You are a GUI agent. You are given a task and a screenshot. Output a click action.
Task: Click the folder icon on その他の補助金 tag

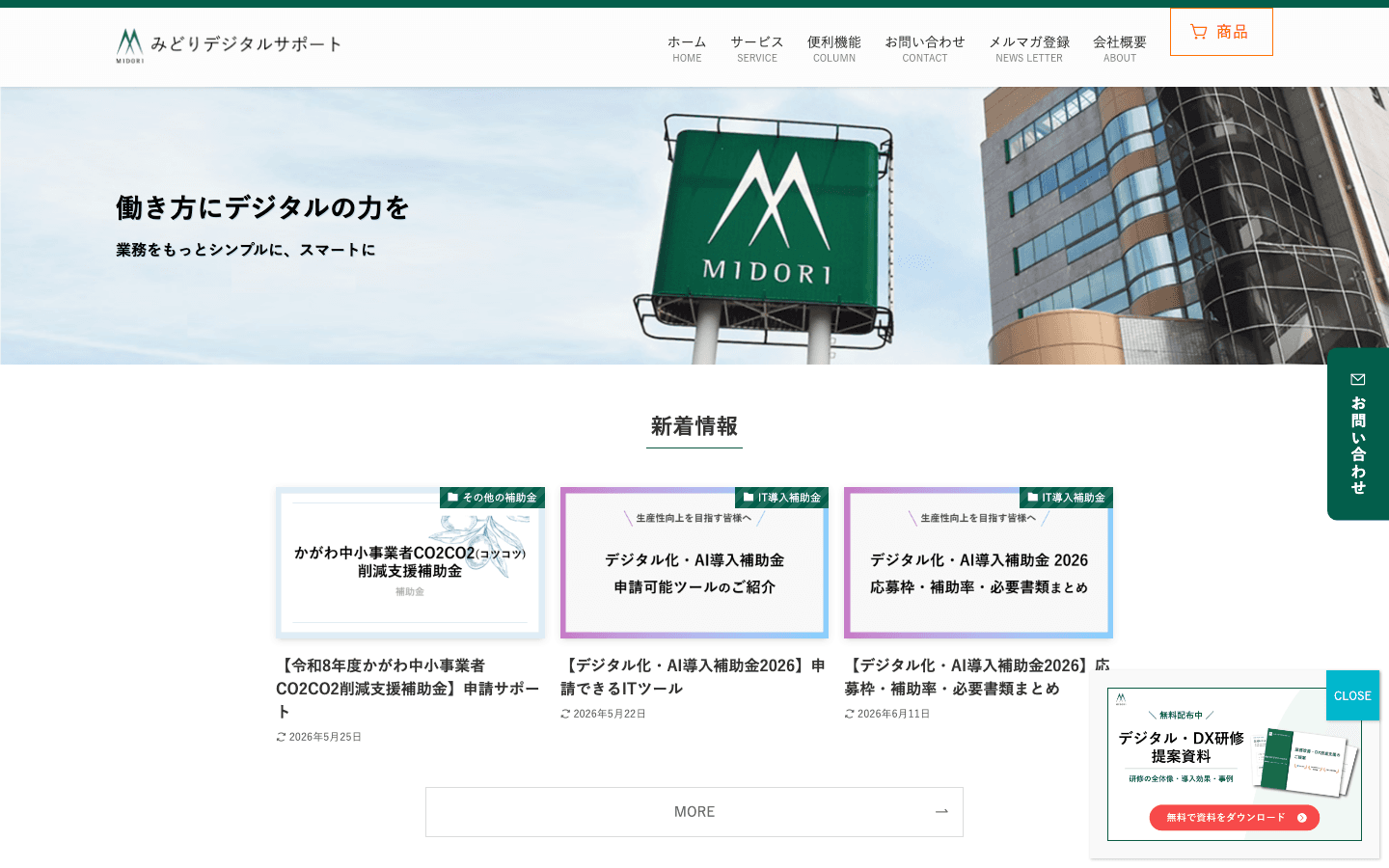click(x=453, y=498)
